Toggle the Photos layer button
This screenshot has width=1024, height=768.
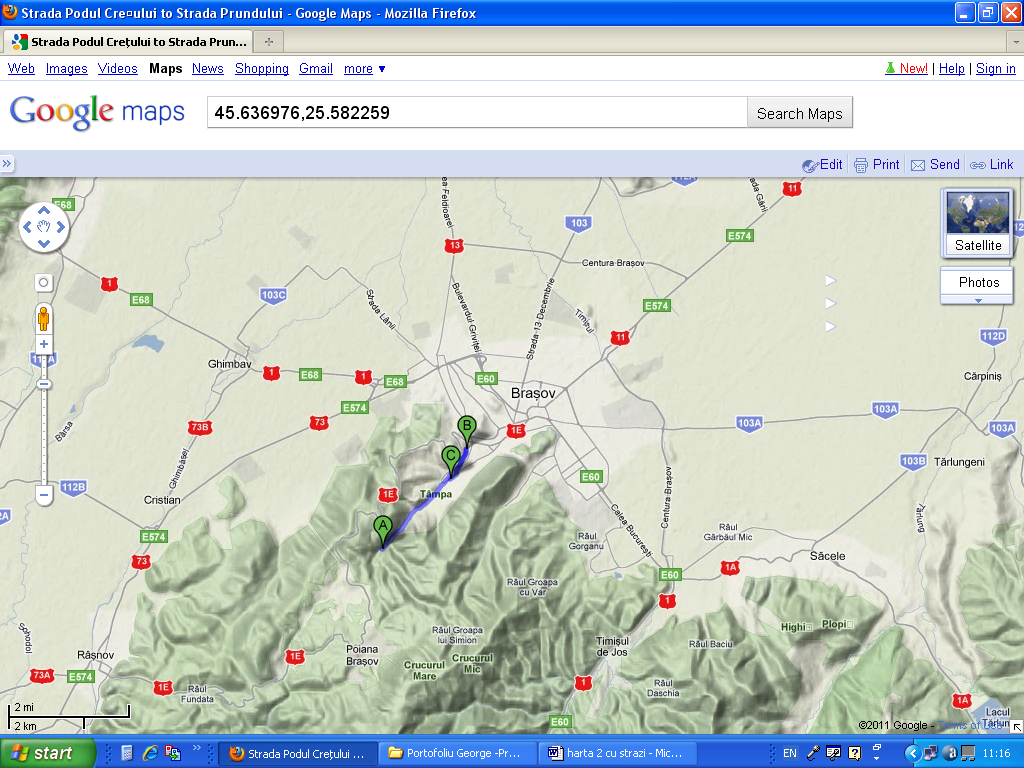[x=978, y=282]
